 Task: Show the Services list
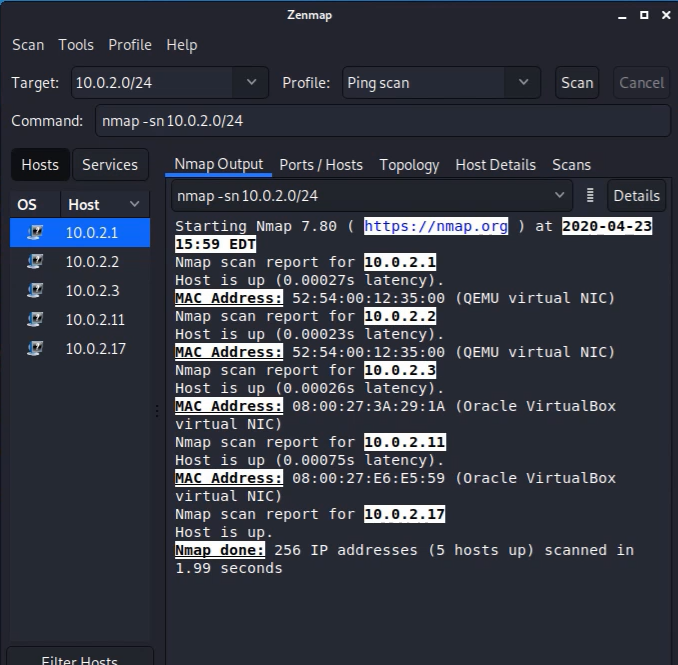point(110,165)
